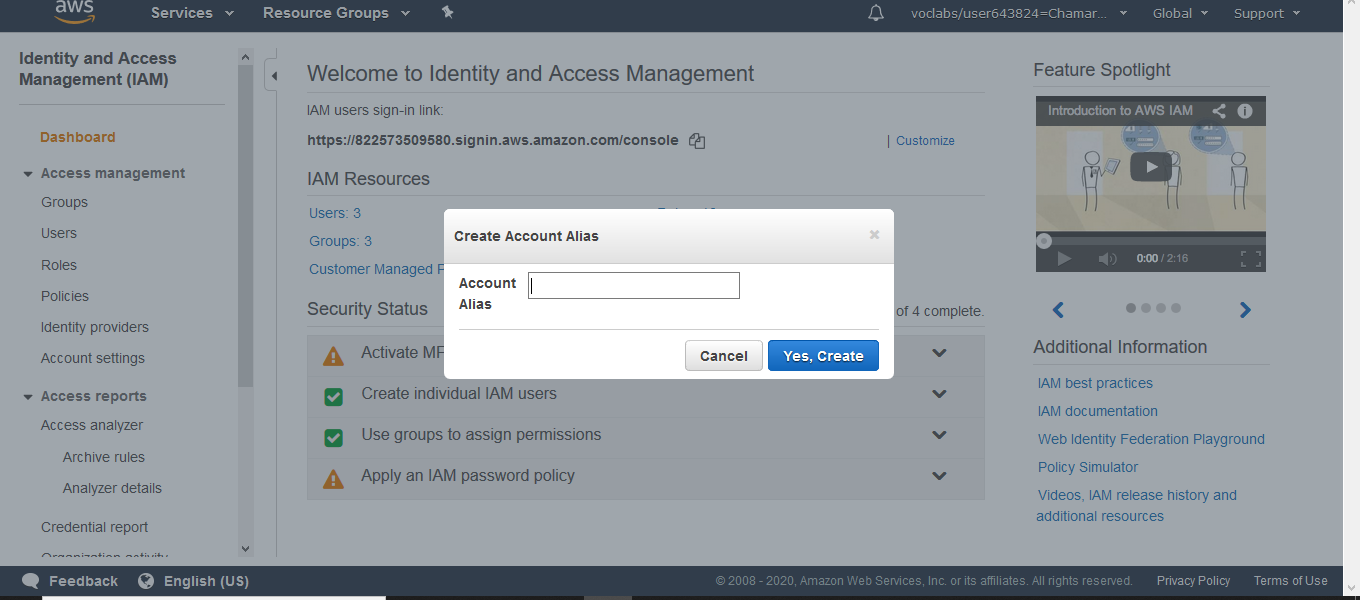Image resolution: width=1360 pixels, height=600 pixels.
Task: Open Policy Simulator link
Action: pos(1088,467)
